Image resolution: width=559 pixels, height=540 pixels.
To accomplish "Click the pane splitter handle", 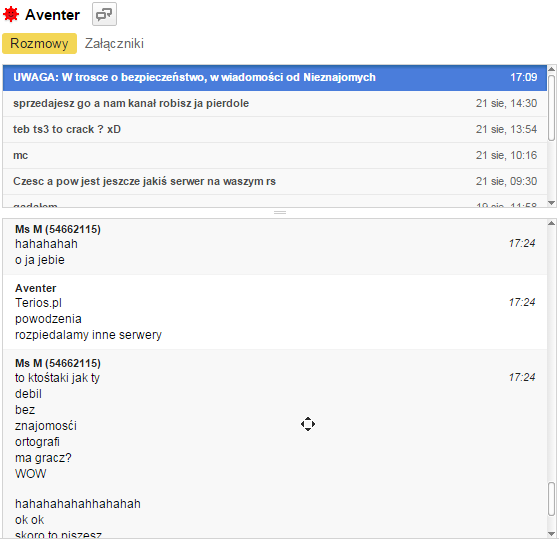I will [x=280, y=212].
